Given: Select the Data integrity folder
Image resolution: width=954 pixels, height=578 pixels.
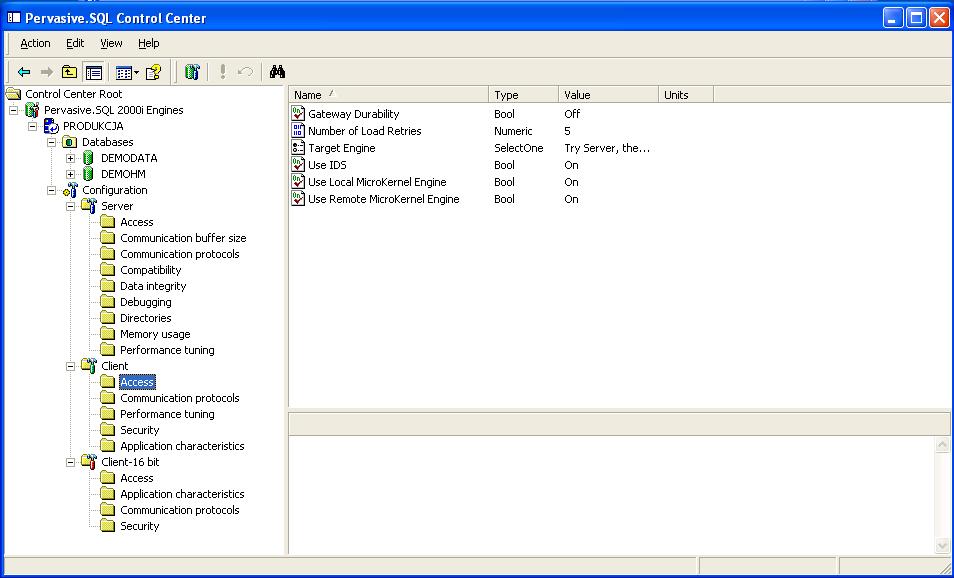Looking at the screenshot, I should coord(153,286).
